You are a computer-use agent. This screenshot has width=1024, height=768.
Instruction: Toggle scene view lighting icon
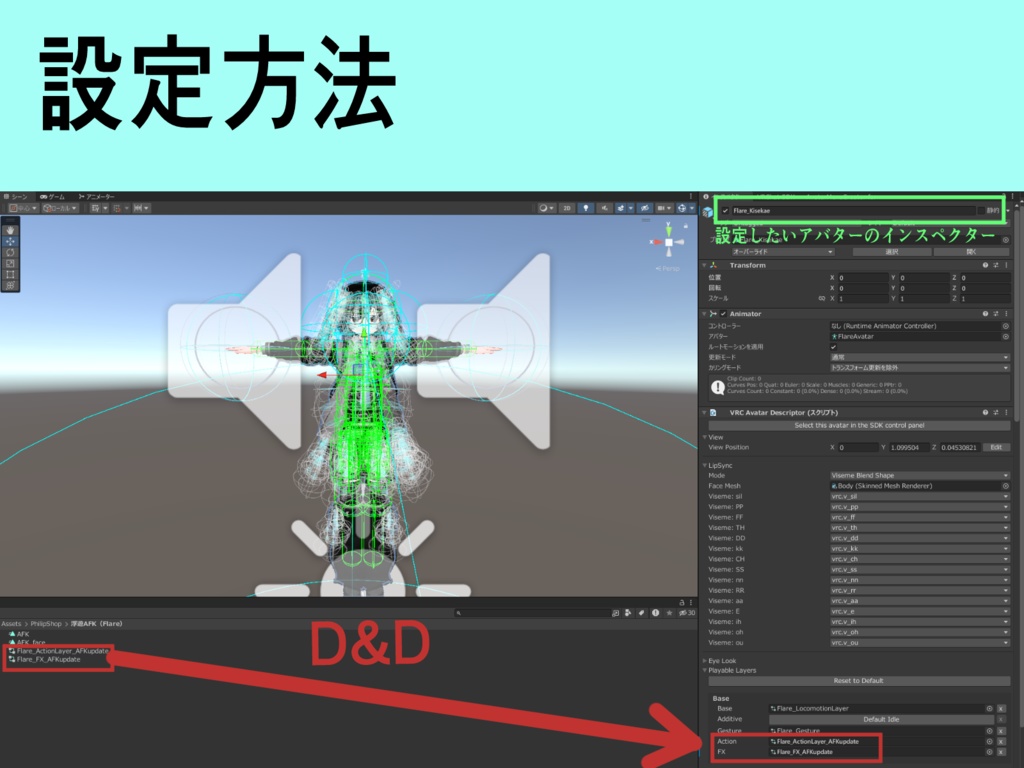pyautogui.click(x=586, y=208)
